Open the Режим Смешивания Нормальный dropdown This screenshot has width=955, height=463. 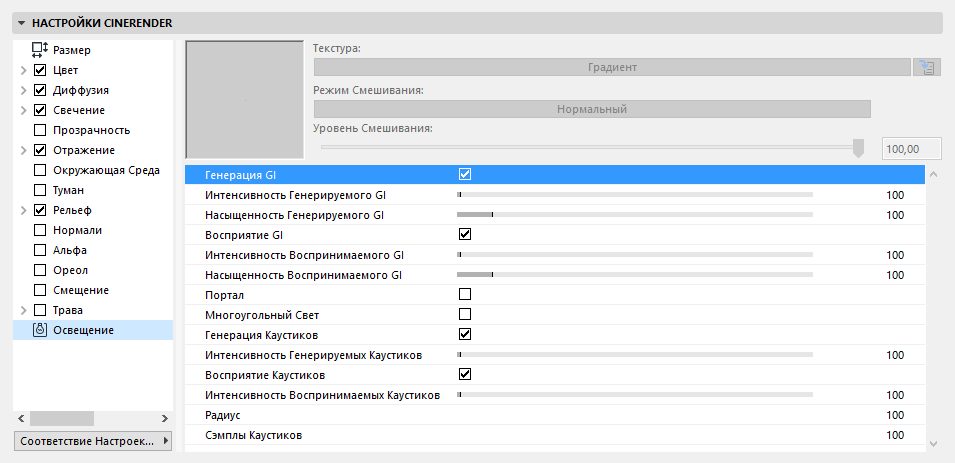[592, 109]
